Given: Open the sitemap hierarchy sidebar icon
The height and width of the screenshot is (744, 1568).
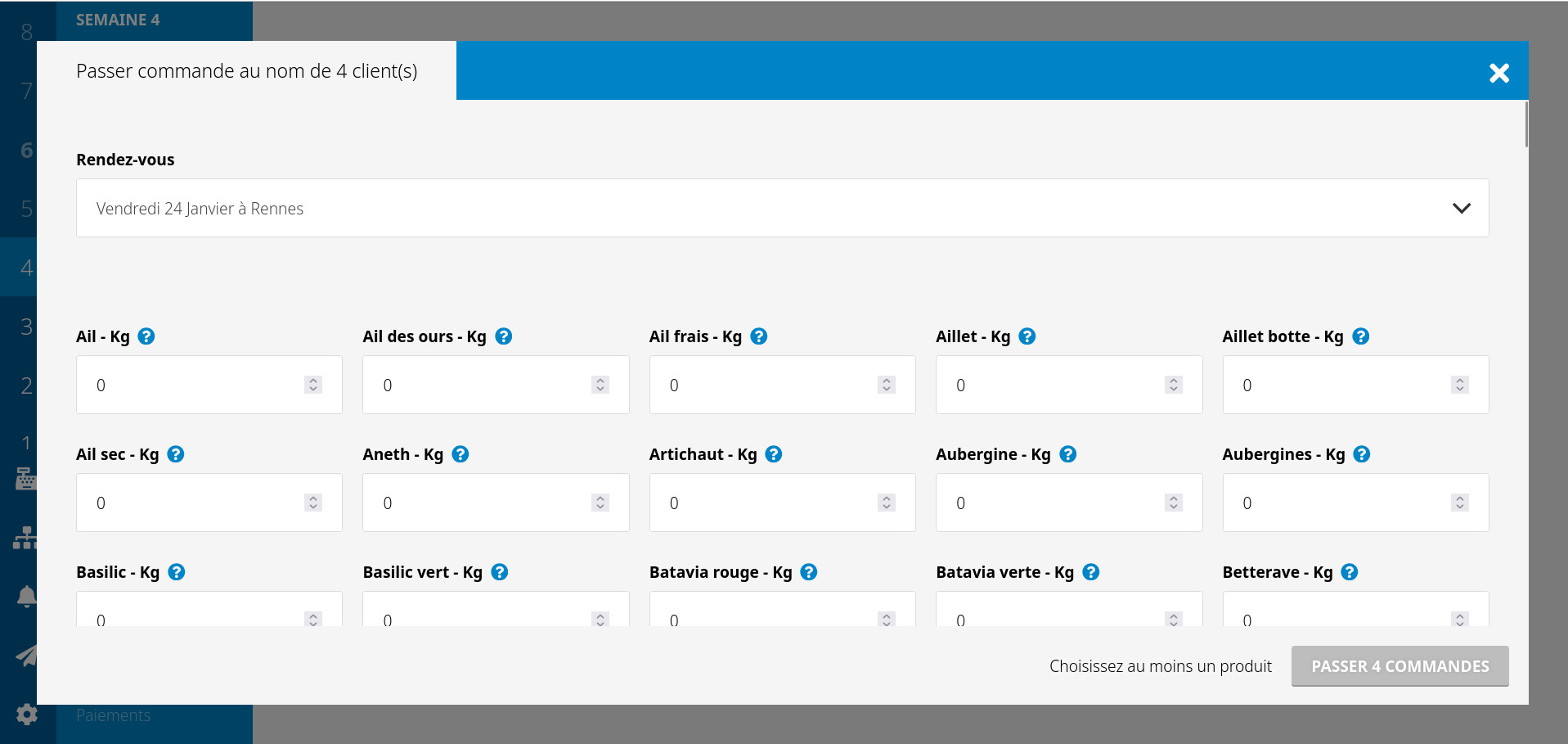Looking at the screenshot, I should tap(26, 538).
